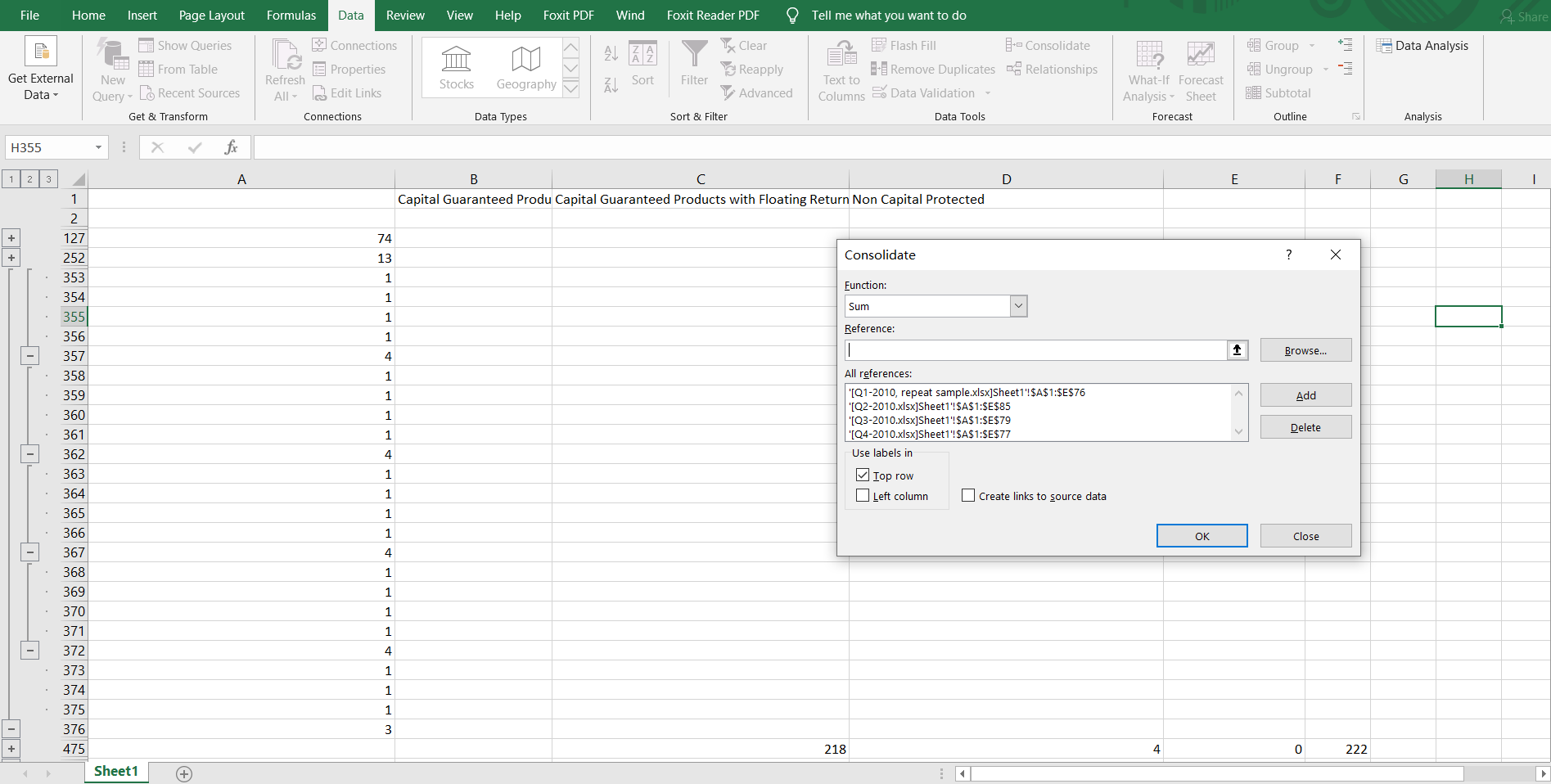1551x784 pixels.
Task: Collapse the outline group at row 372
Action: (29, 651)
